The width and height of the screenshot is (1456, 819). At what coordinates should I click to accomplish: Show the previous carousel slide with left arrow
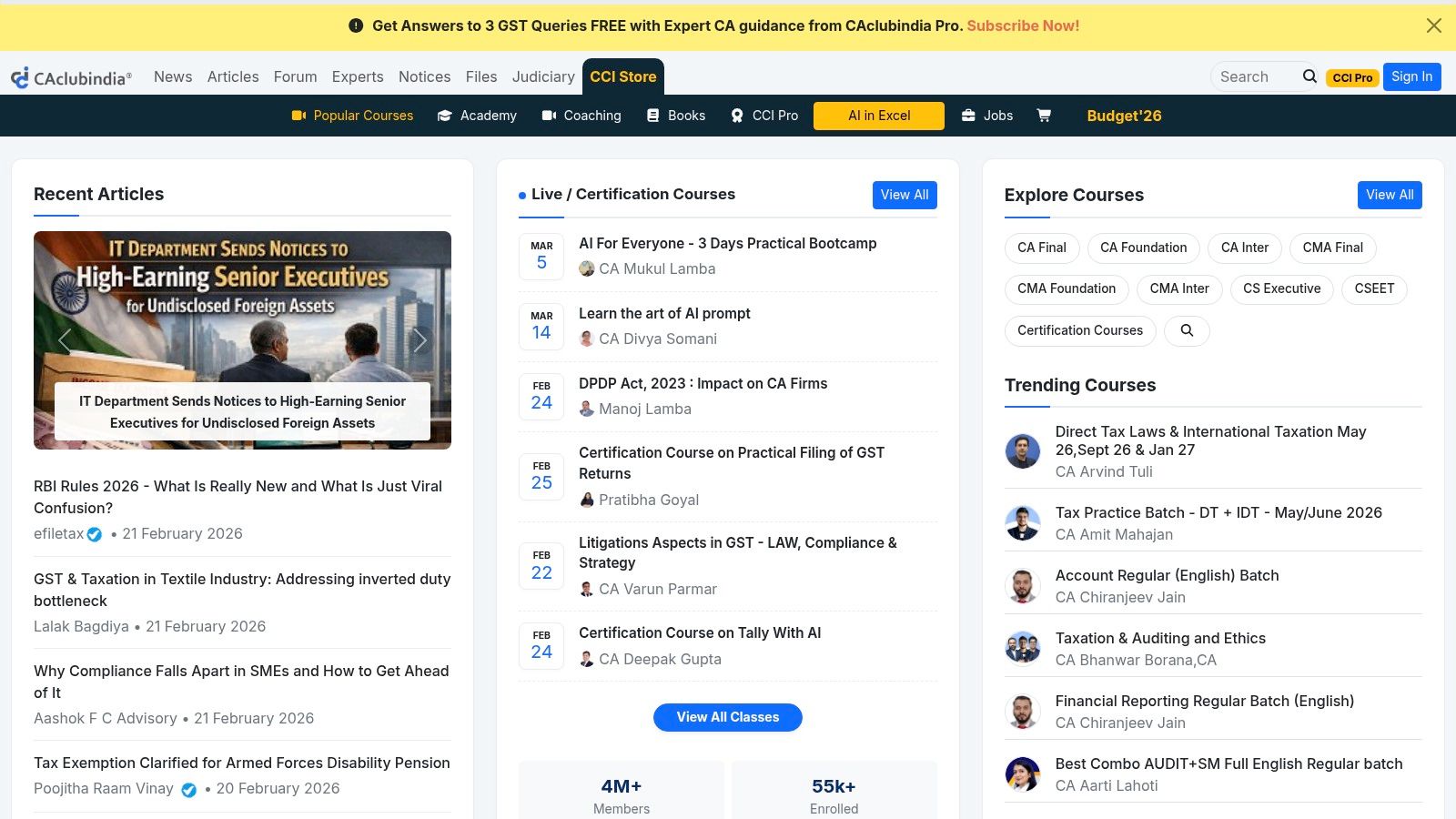[65, 340]
